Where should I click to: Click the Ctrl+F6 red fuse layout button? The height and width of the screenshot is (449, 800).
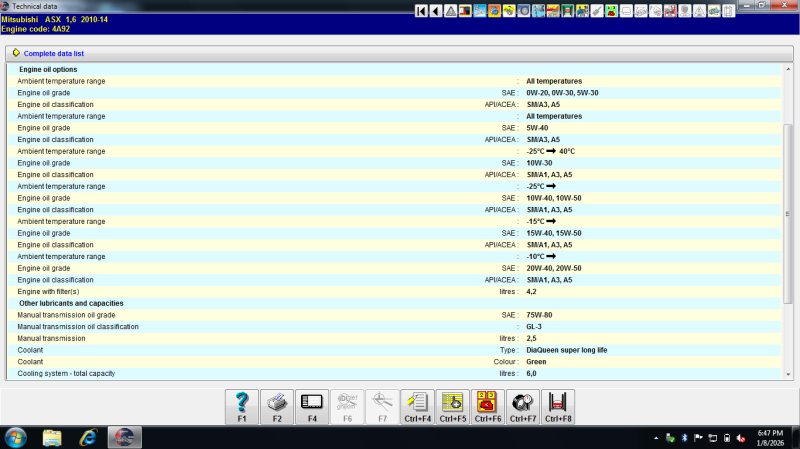(x=488, y=407)
